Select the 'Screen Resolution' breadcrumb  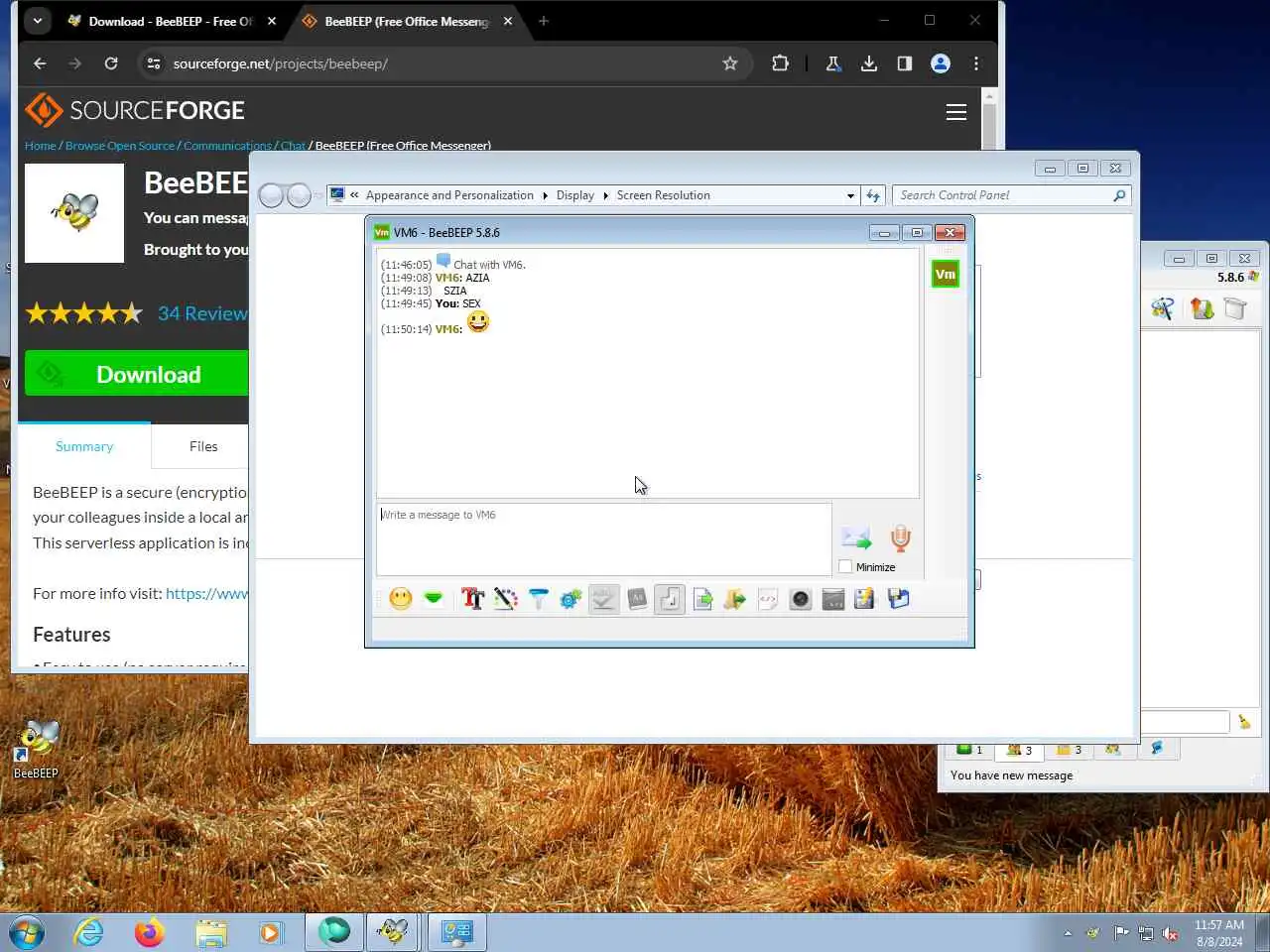[x=664, y=195]
